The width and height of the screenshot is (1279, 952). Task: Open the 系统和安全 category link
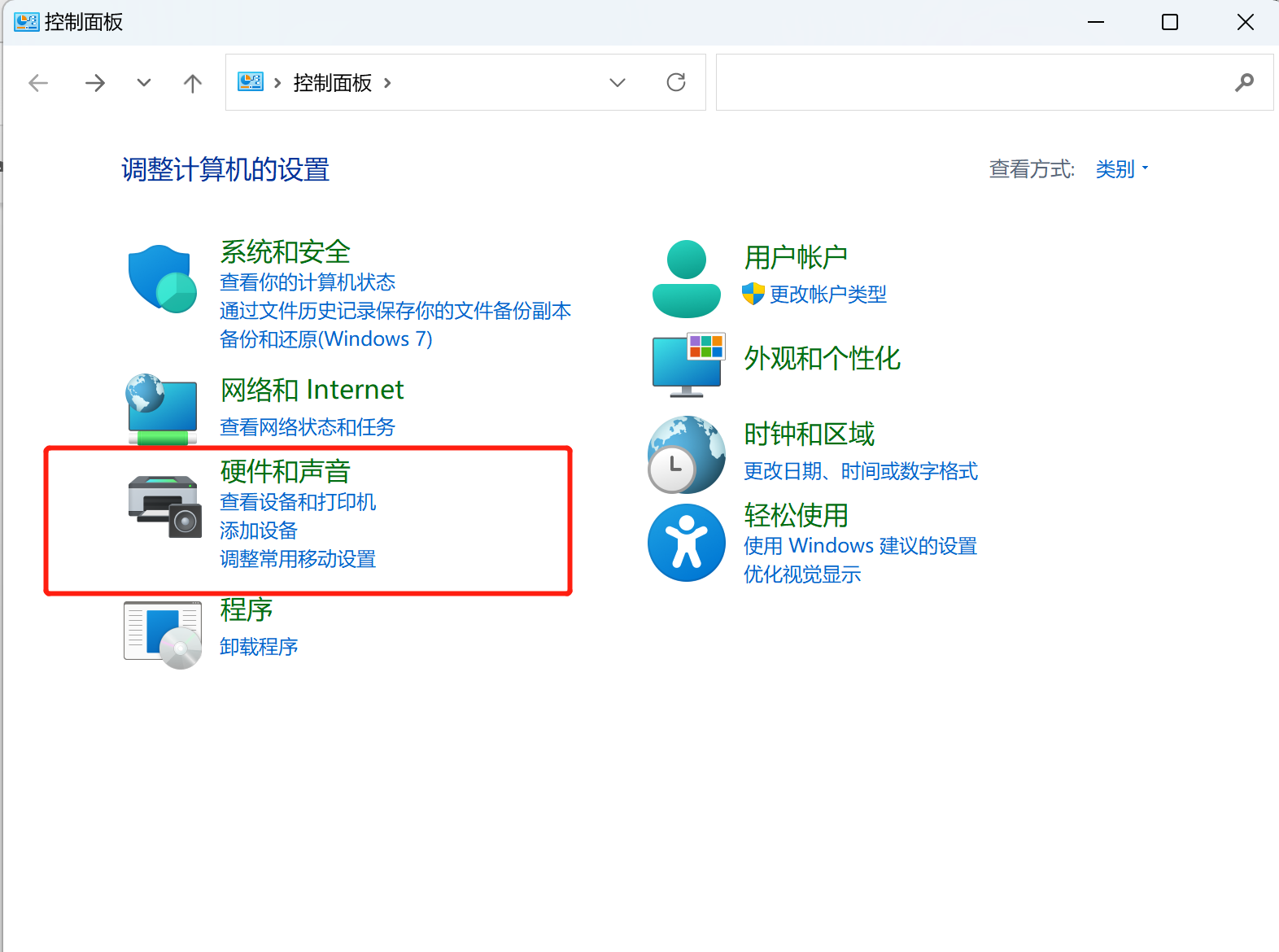(x=286, y=251)
